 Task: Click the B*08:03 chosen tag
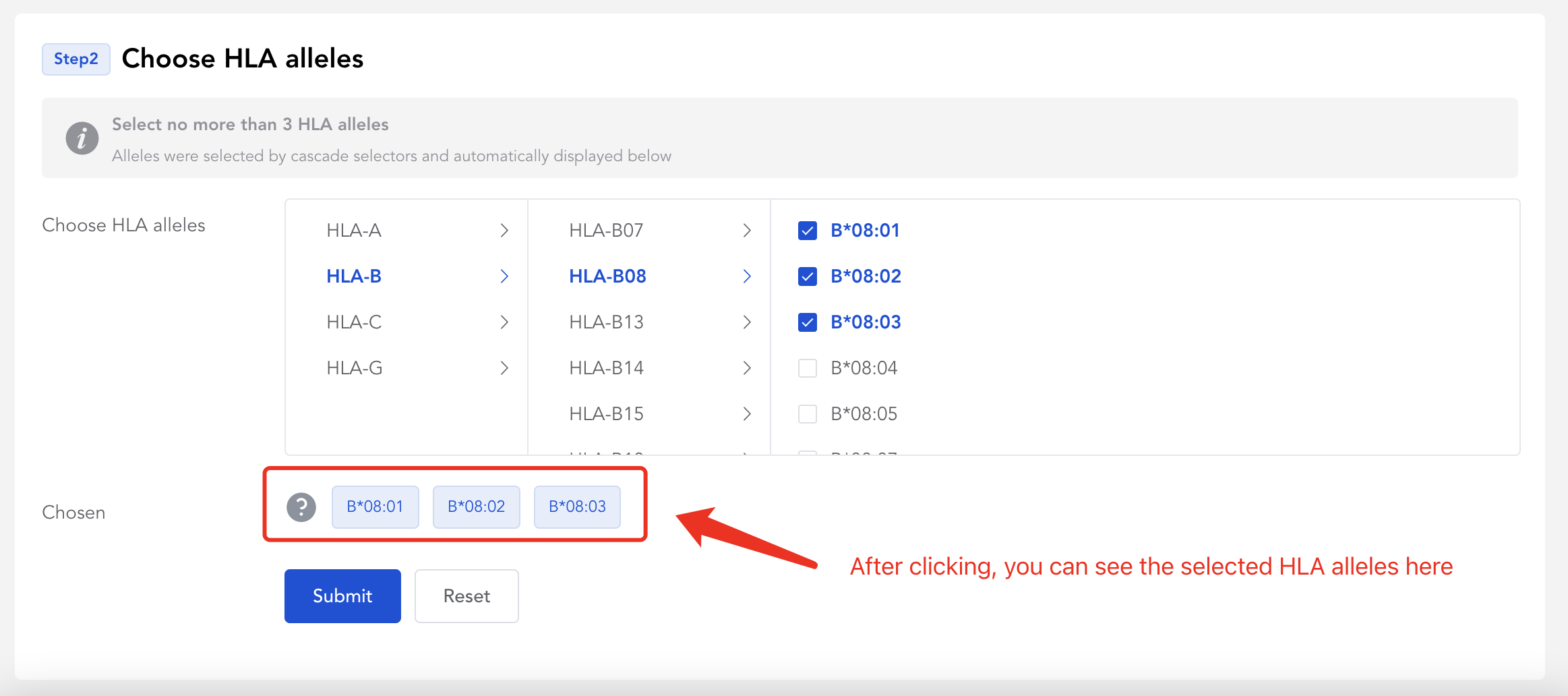(577, 506)
